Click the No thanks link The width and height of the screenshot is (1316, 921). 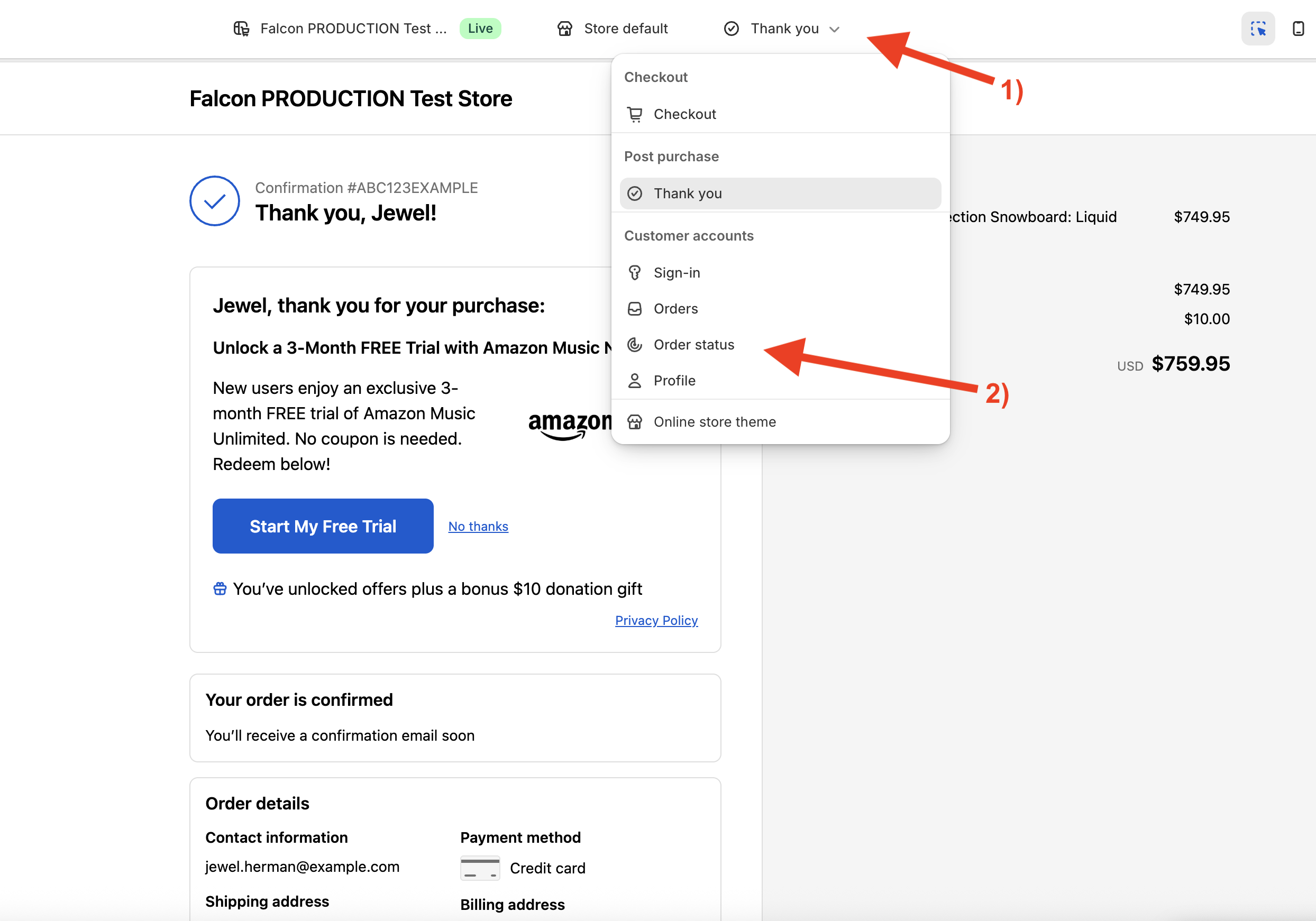point(478,527)
